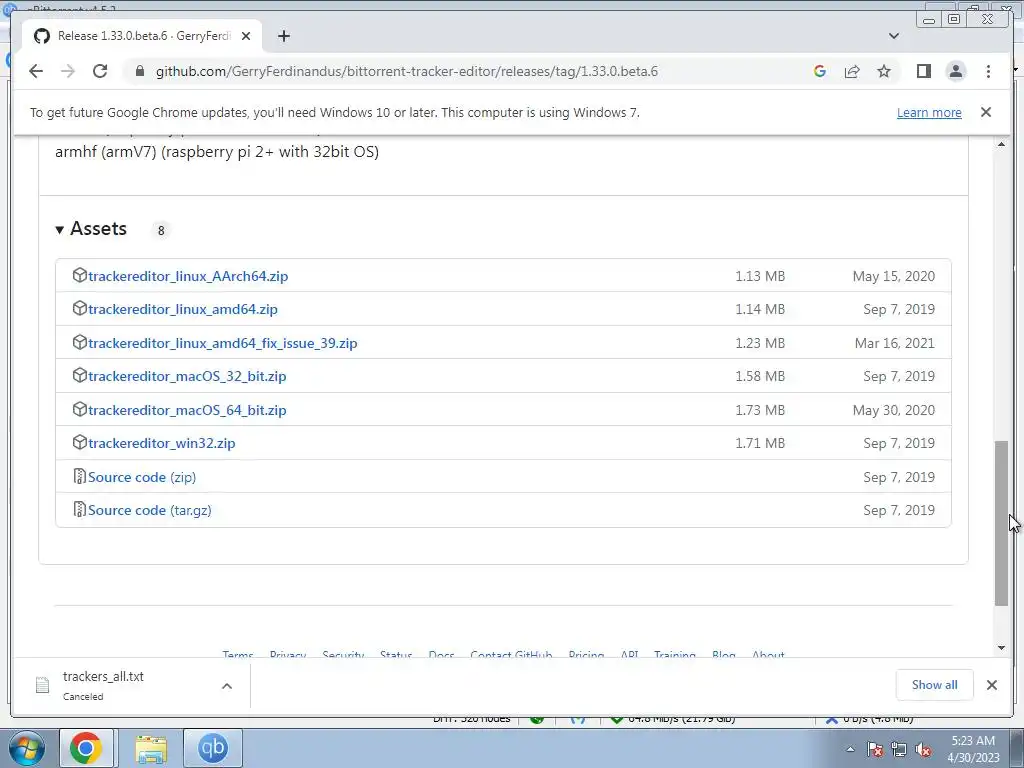Bookmark this page with star icon
The image size is (1024, 768).
[884, 71]
